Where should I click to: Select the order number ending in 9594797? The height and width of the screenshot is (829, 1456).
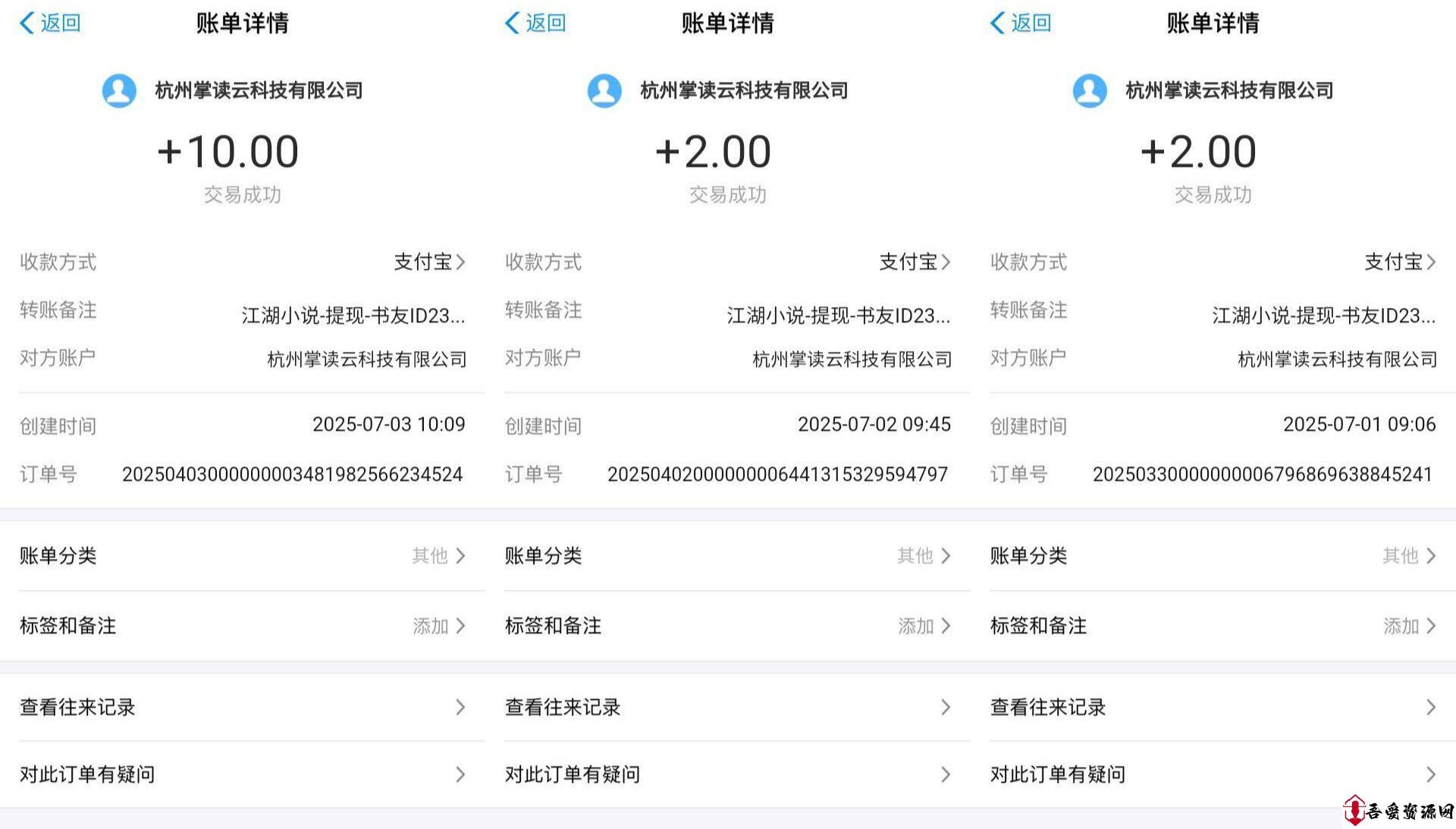point(778,474)
